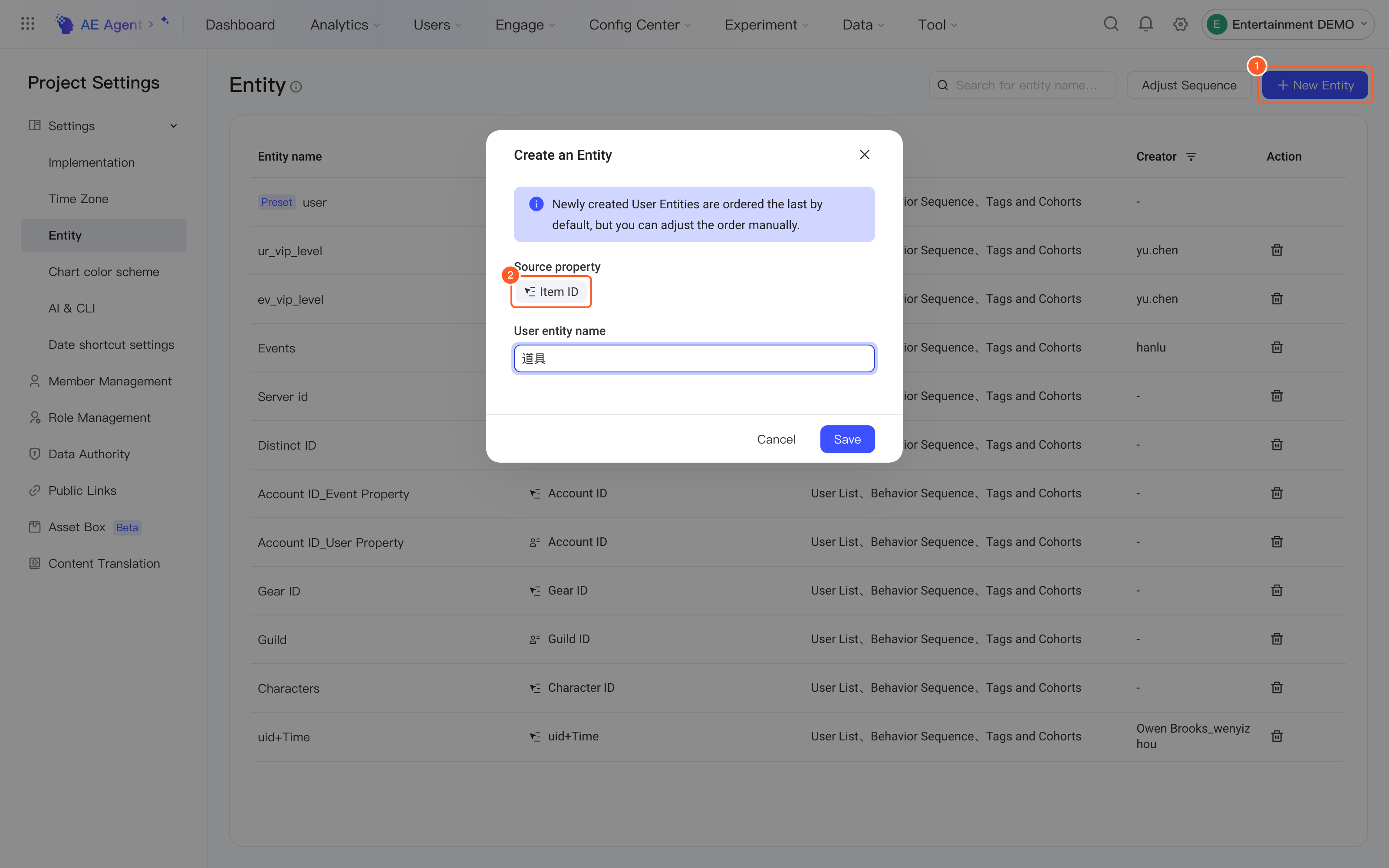Go to the Dashboard tab

tap(240, 25)
